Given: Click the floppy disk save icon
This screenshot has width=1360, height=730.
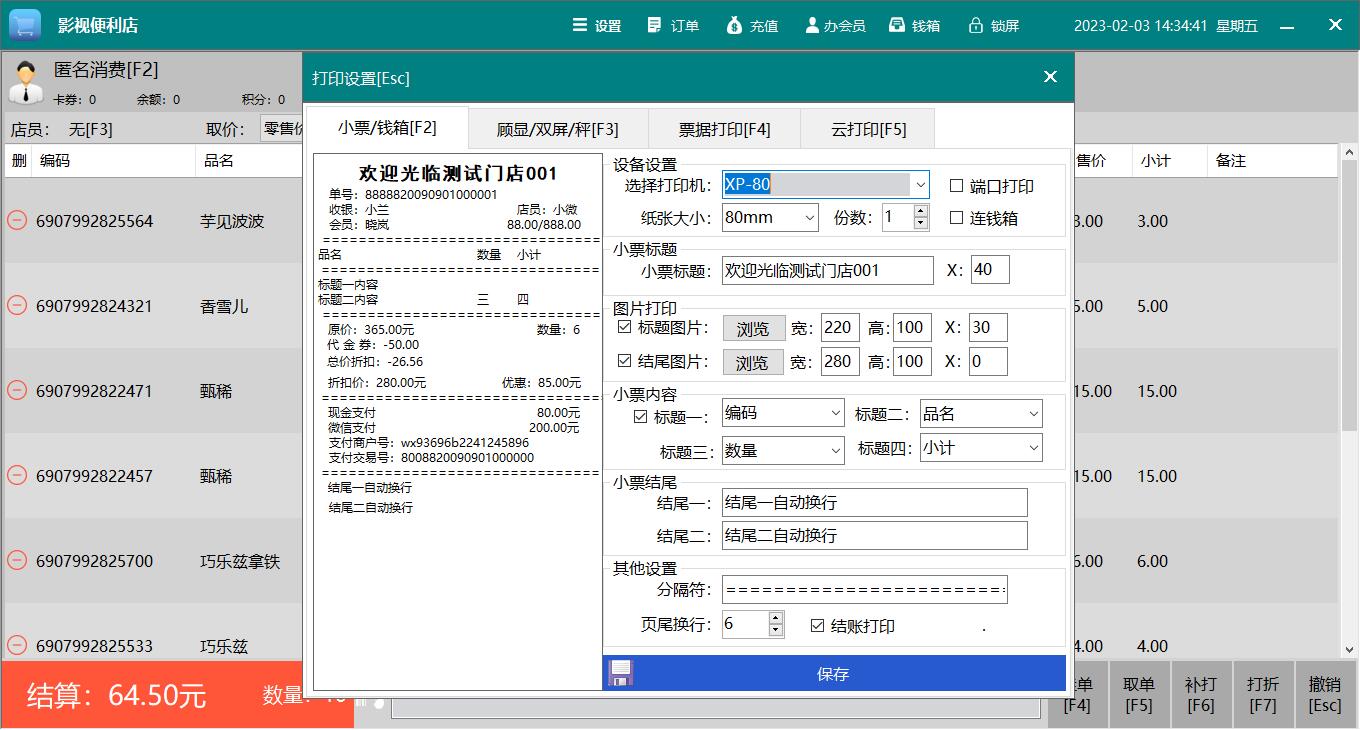Looking at the screenshot, I should [620, 673].
